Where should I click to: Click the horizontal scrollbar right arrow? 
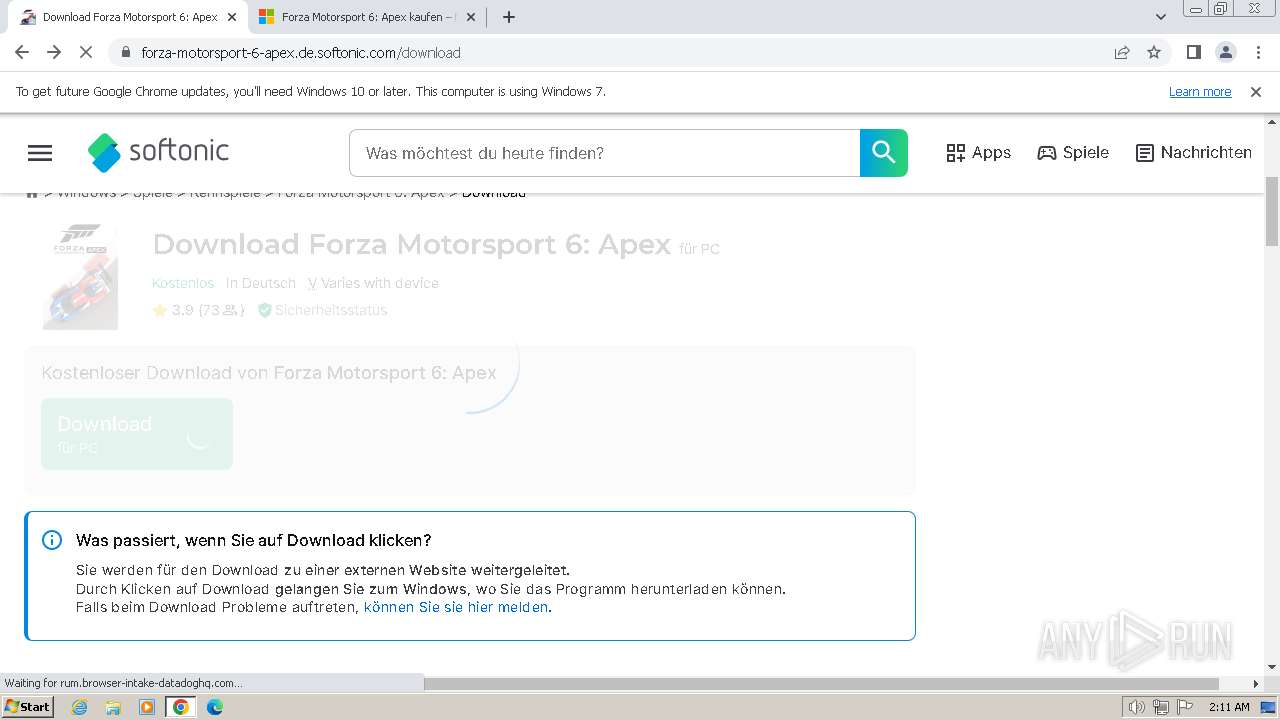1256,684
